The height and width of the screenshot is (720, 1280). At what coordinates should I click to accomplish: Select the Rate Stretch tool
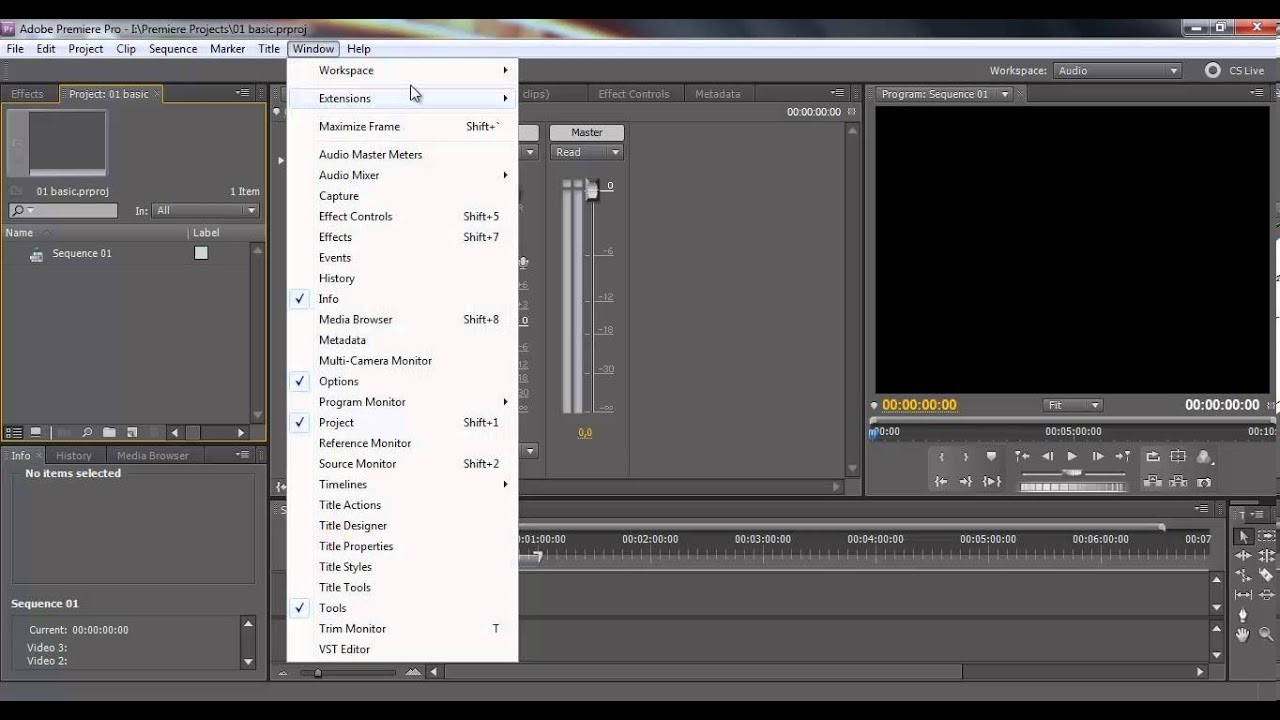click(1243, 575)
